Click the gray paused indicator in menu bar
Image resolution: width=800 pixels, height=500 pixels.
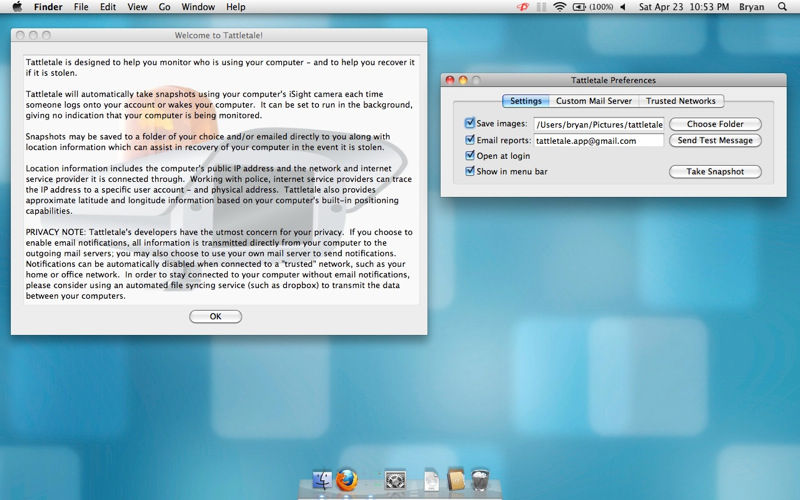tap(541, 7)
